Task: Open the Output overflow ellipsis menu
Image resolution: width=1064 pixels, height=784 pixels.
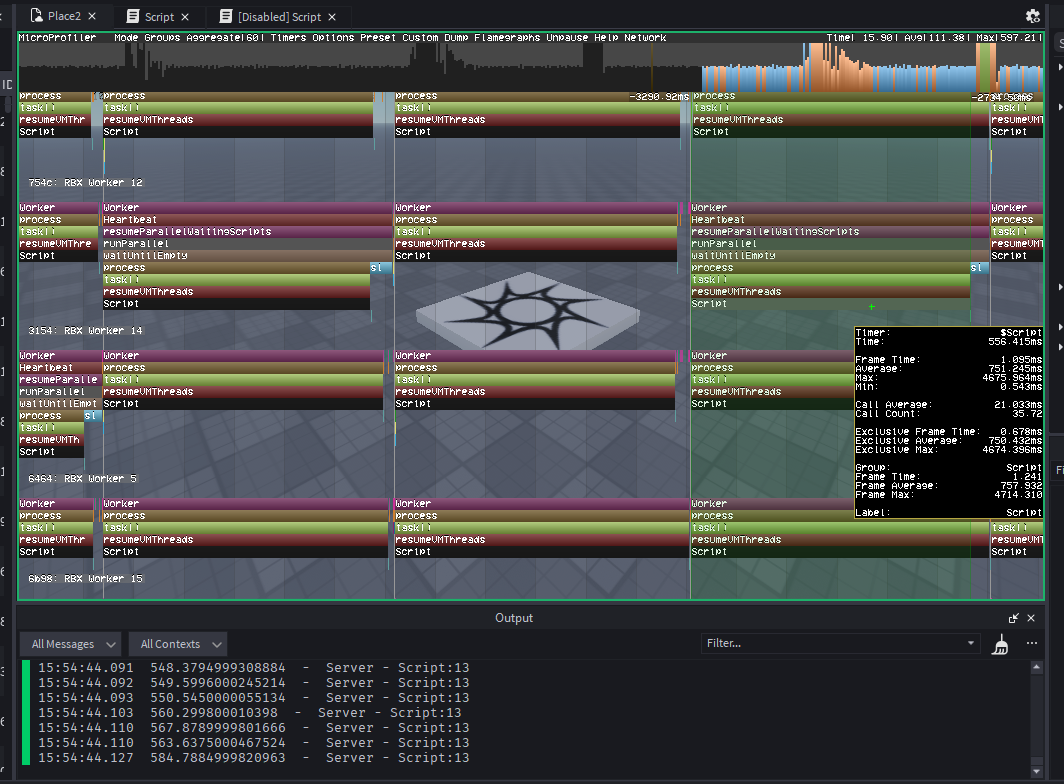Action: (1031, 643)
